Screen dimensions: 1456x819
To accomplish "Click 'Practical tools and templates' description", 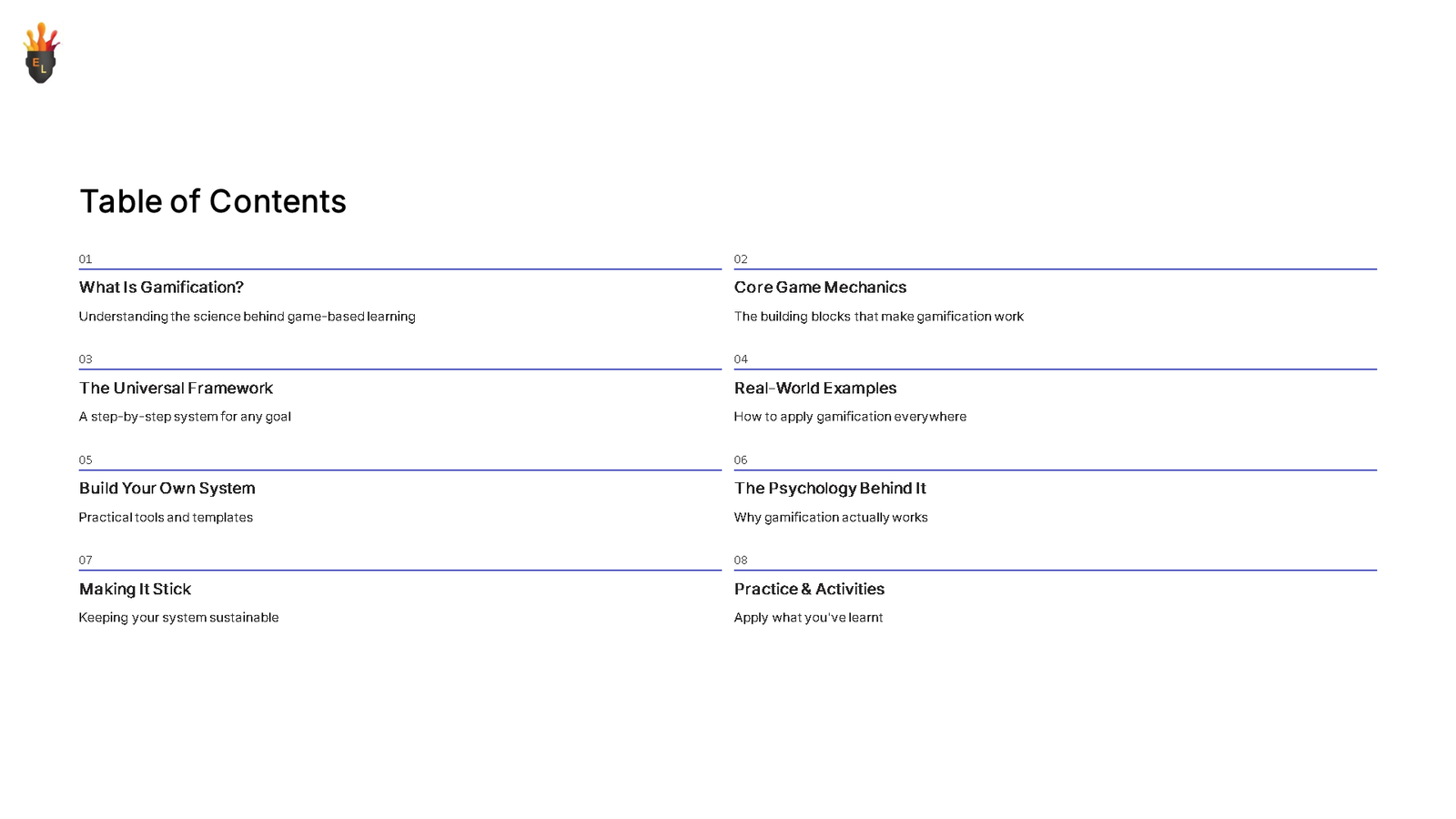I will tap(166, 518).
